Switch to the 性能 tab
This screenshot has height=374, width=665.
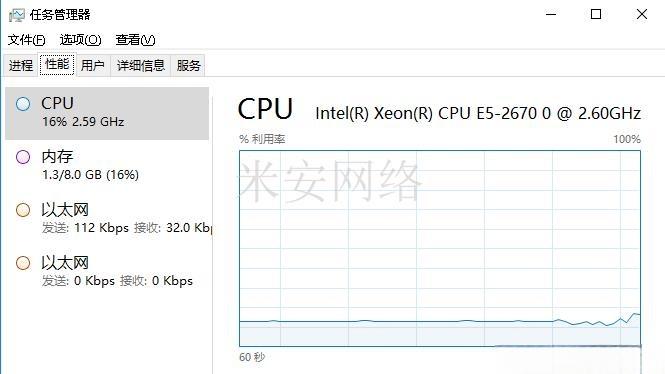point(57,64)
